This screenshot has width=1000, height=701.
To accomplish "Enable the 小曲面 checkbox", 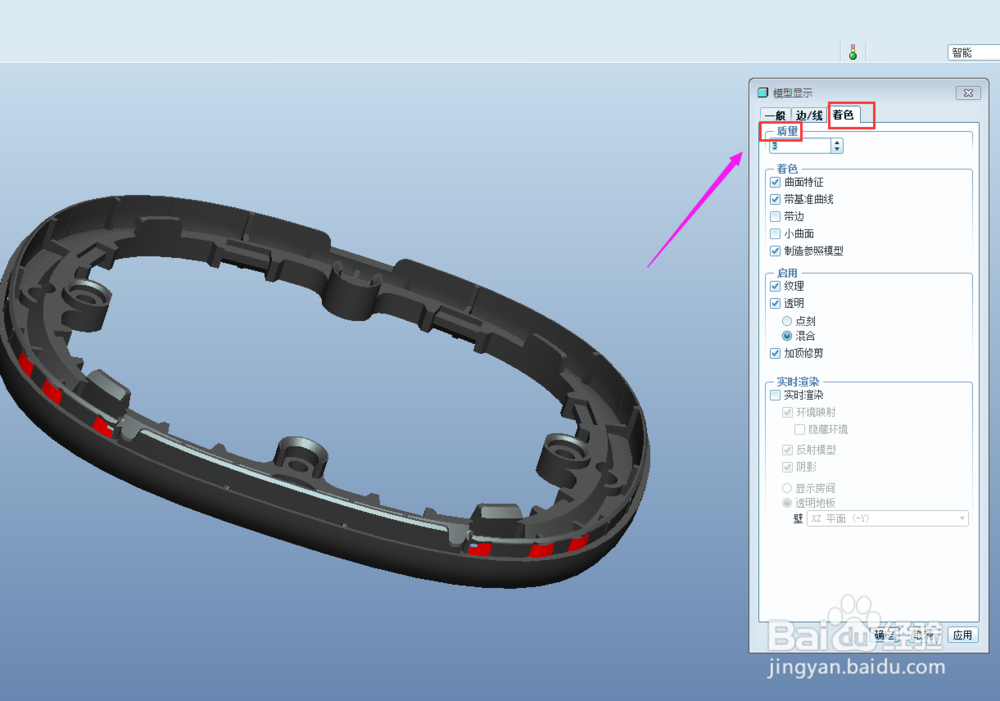I will (776, 233).
